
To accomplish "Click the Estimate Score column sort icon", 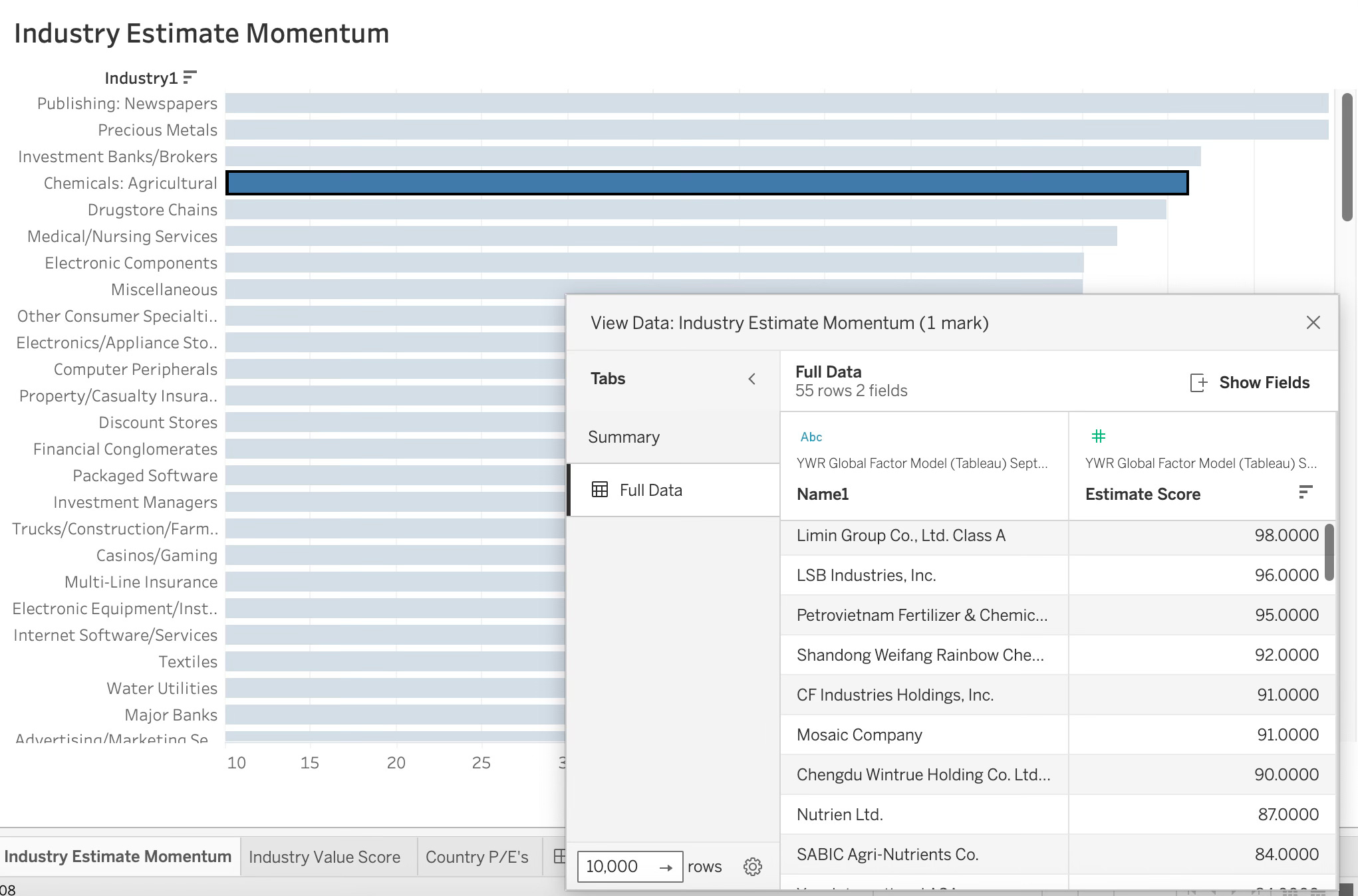I will (1305, 493).
